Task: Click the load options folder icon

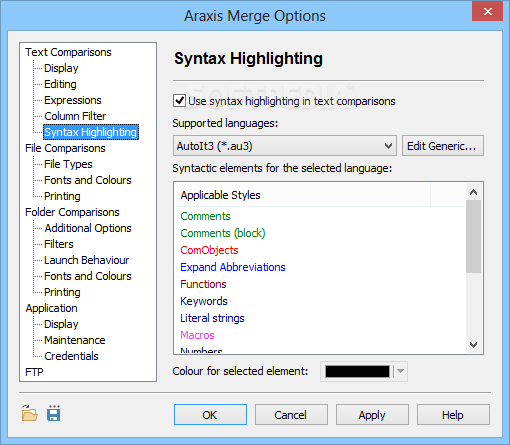Action: (30, 413)
